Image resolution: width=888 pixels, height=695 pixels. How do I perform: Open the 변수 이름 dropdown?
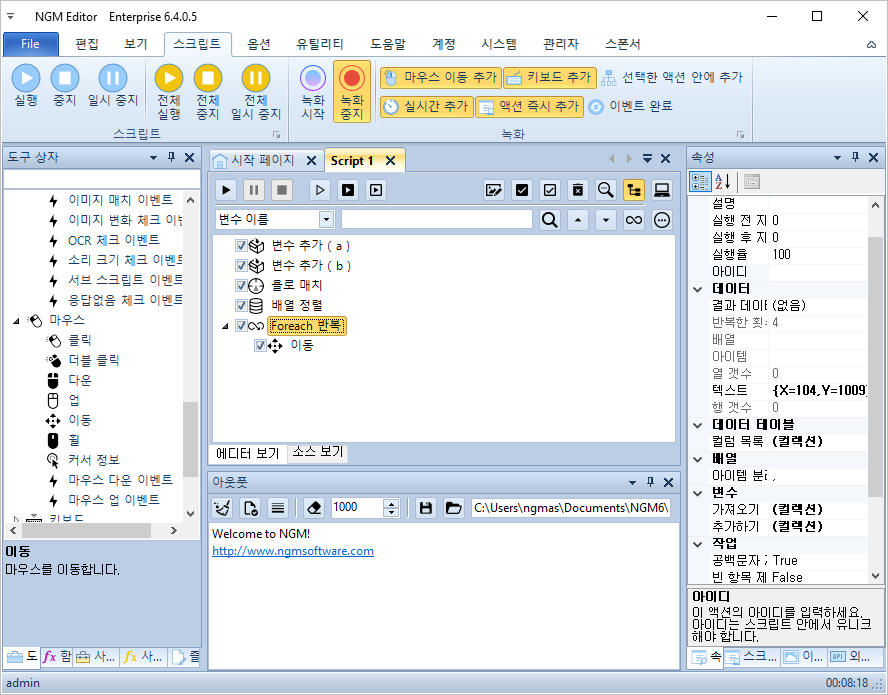(326, 220)
